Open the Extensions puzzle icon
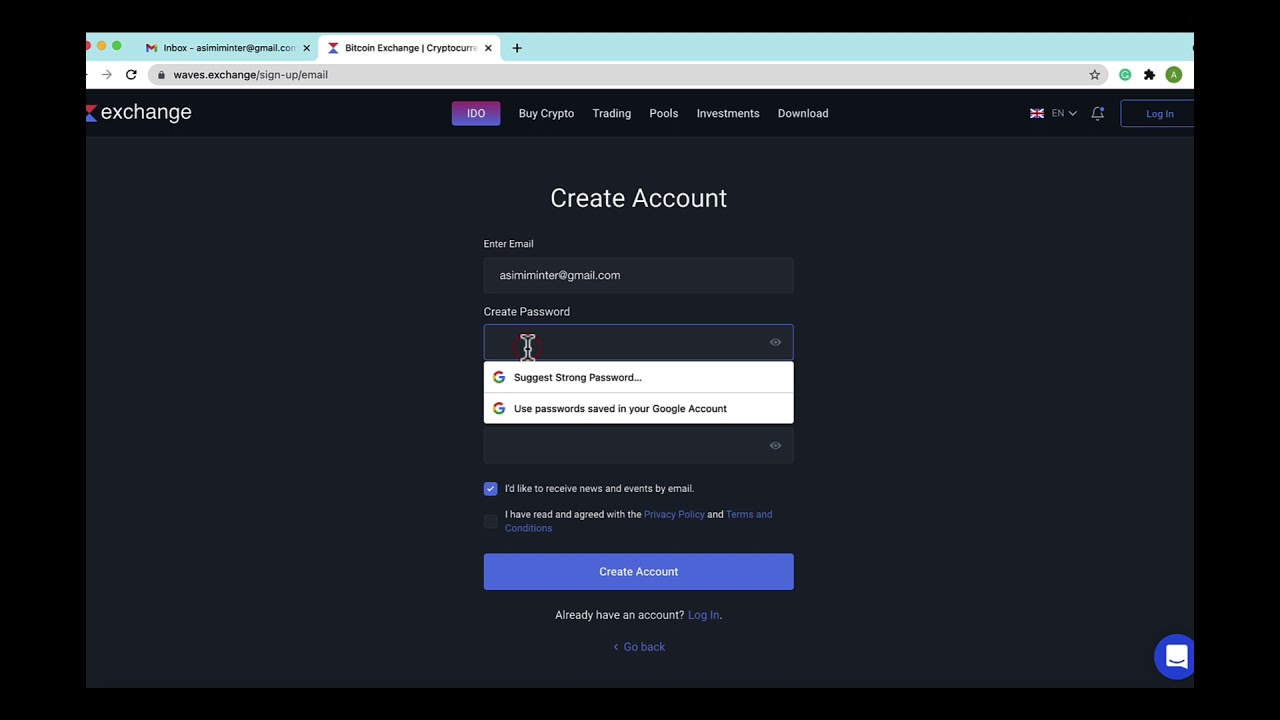 pos(1149,75)
